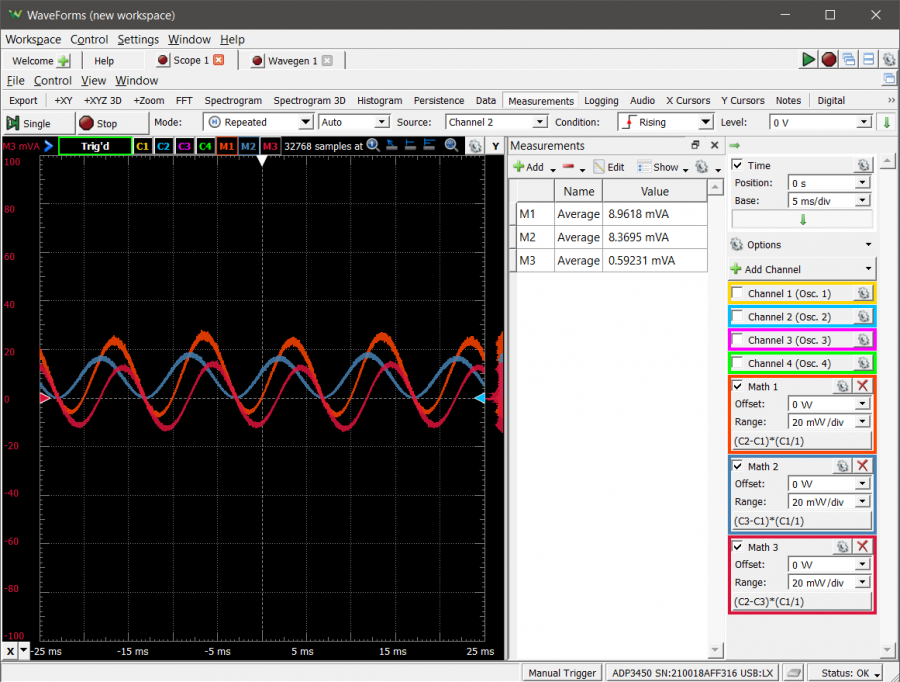Click the green Run all instruments arrow
The width and height of the screenshot is (900, 682).
(x=808, y=59)
